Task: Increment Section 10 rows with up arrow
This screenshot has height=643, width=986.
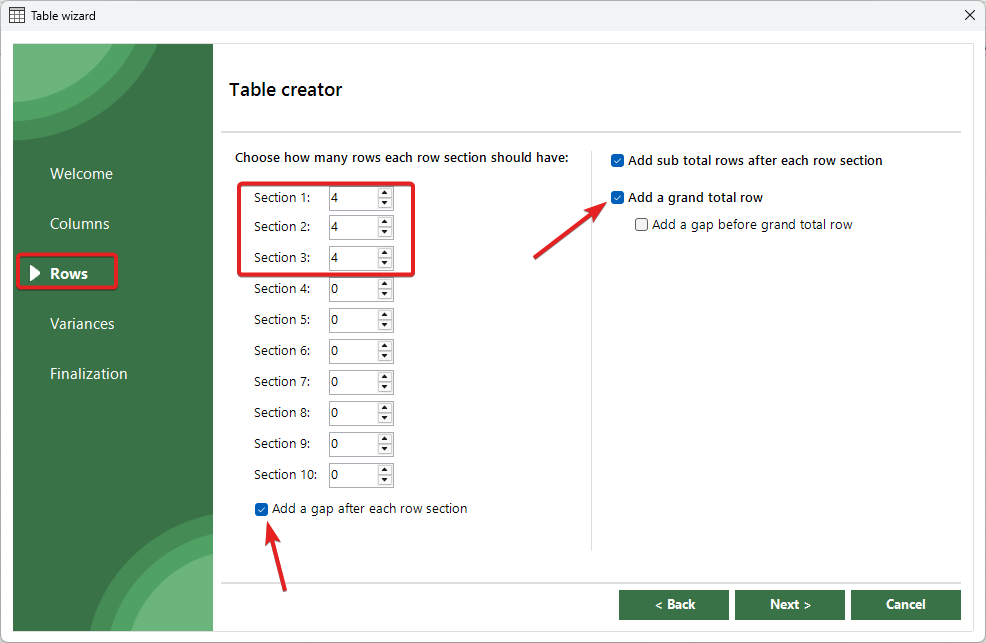Action: 384,469
